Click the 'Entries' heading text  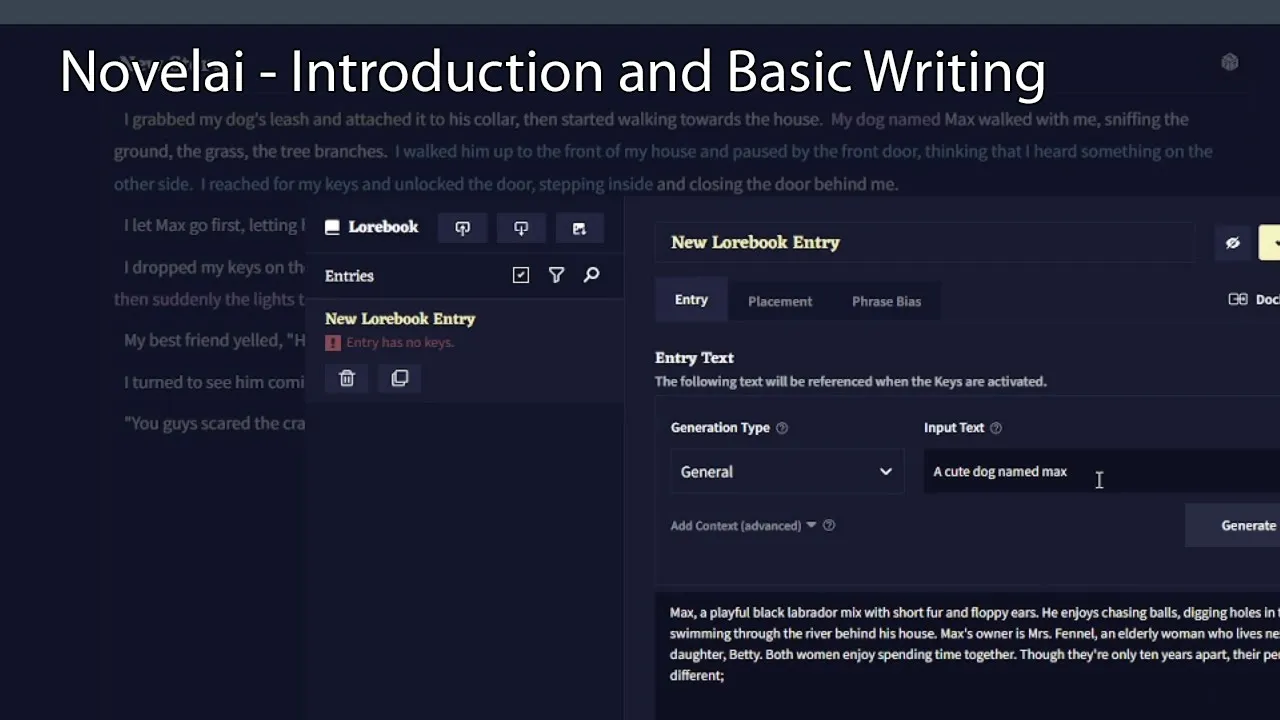click(x=349, y=276)
